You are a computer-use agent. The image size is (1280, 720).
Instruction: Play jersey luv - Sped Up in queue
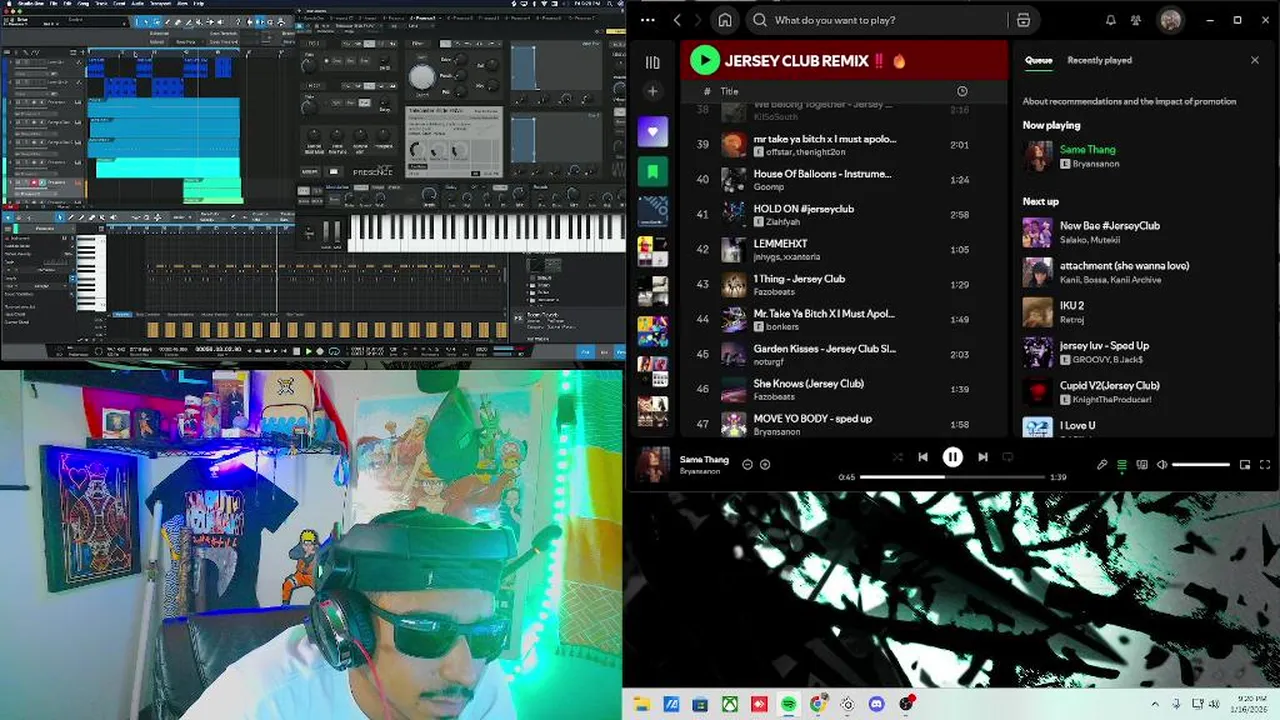pos(1145,352)
